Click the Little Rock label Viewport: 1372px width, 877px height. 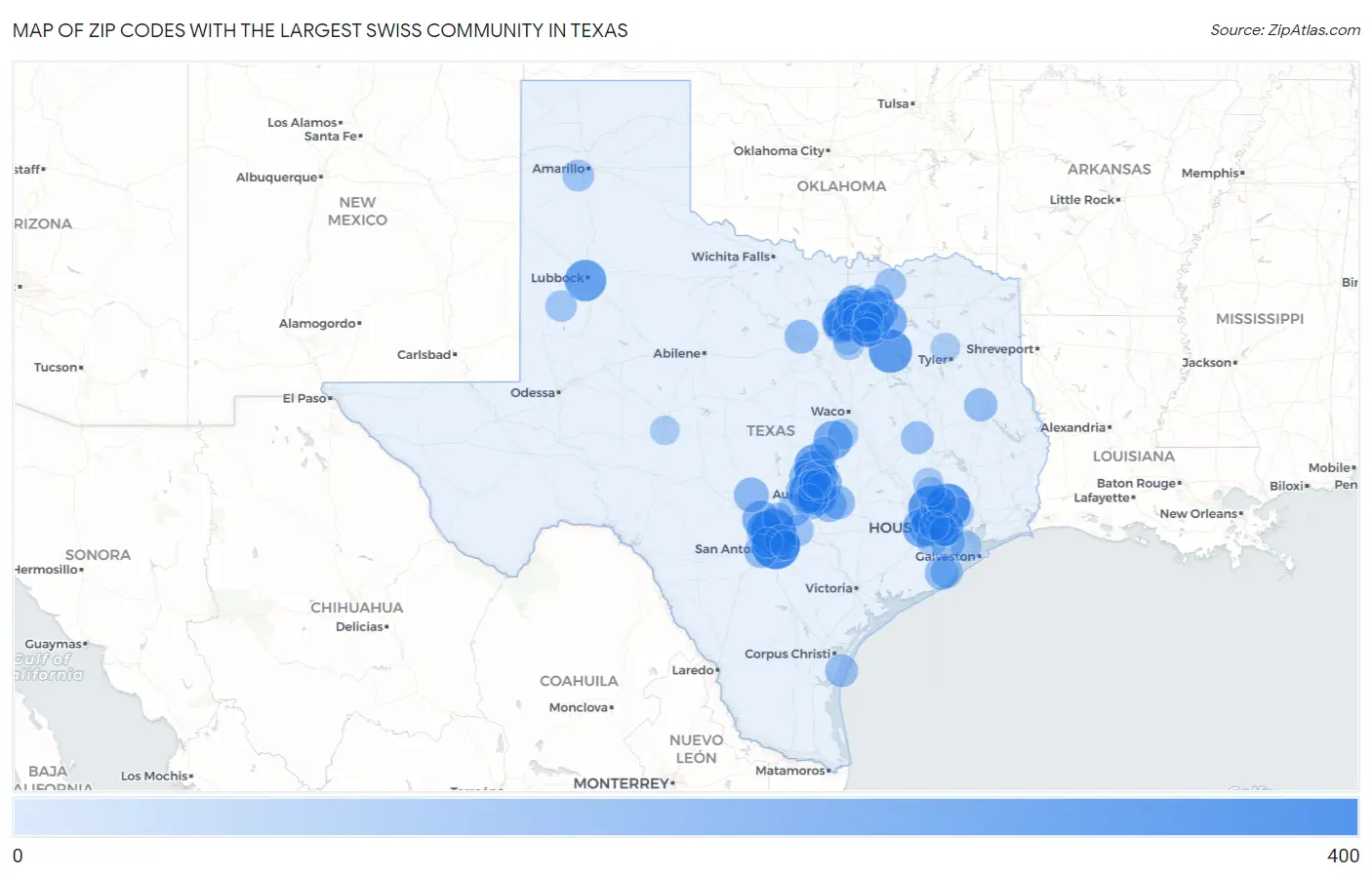[x=1084, y=199]
